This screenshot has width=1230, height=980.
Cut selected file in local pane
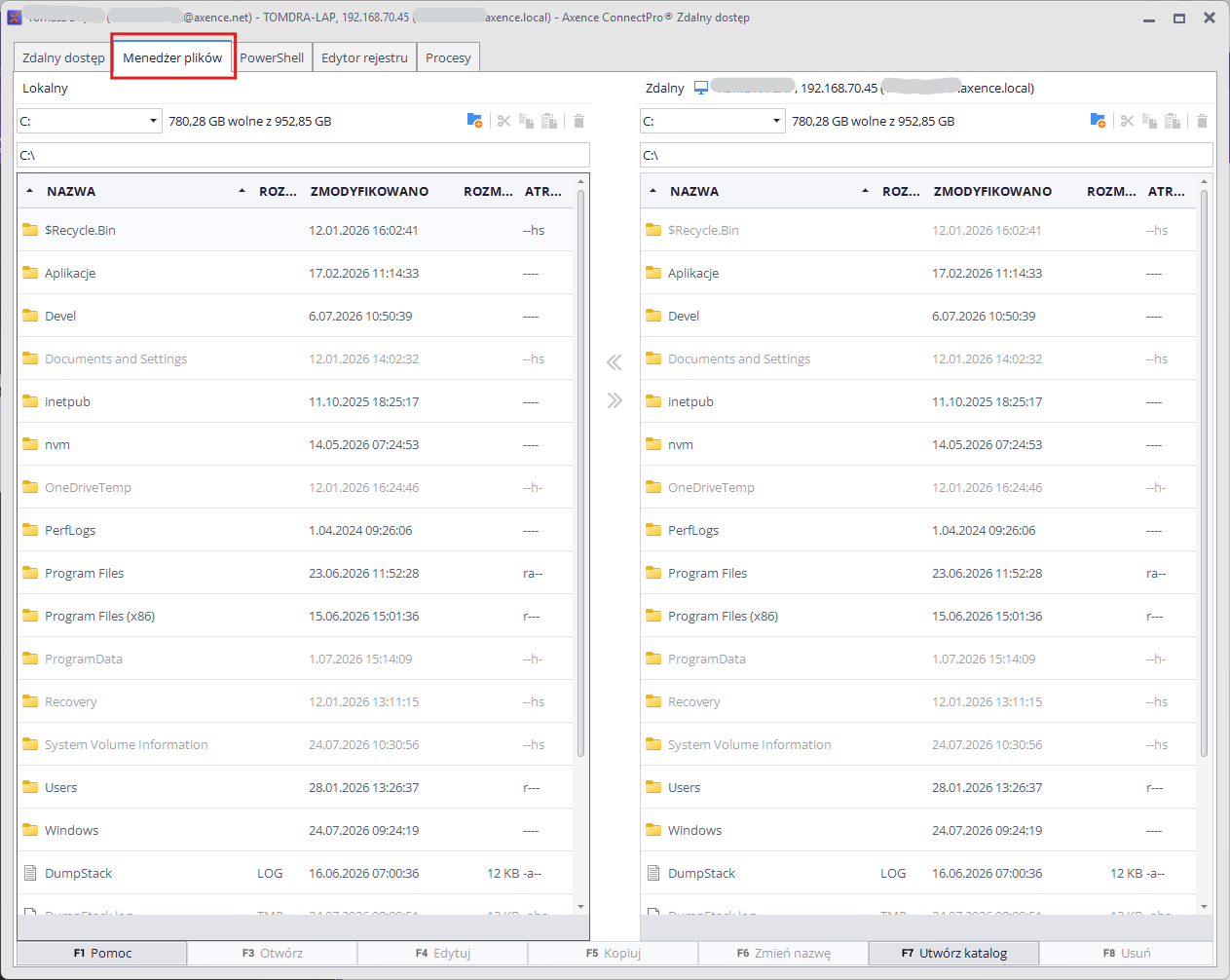tap(503, 121)
